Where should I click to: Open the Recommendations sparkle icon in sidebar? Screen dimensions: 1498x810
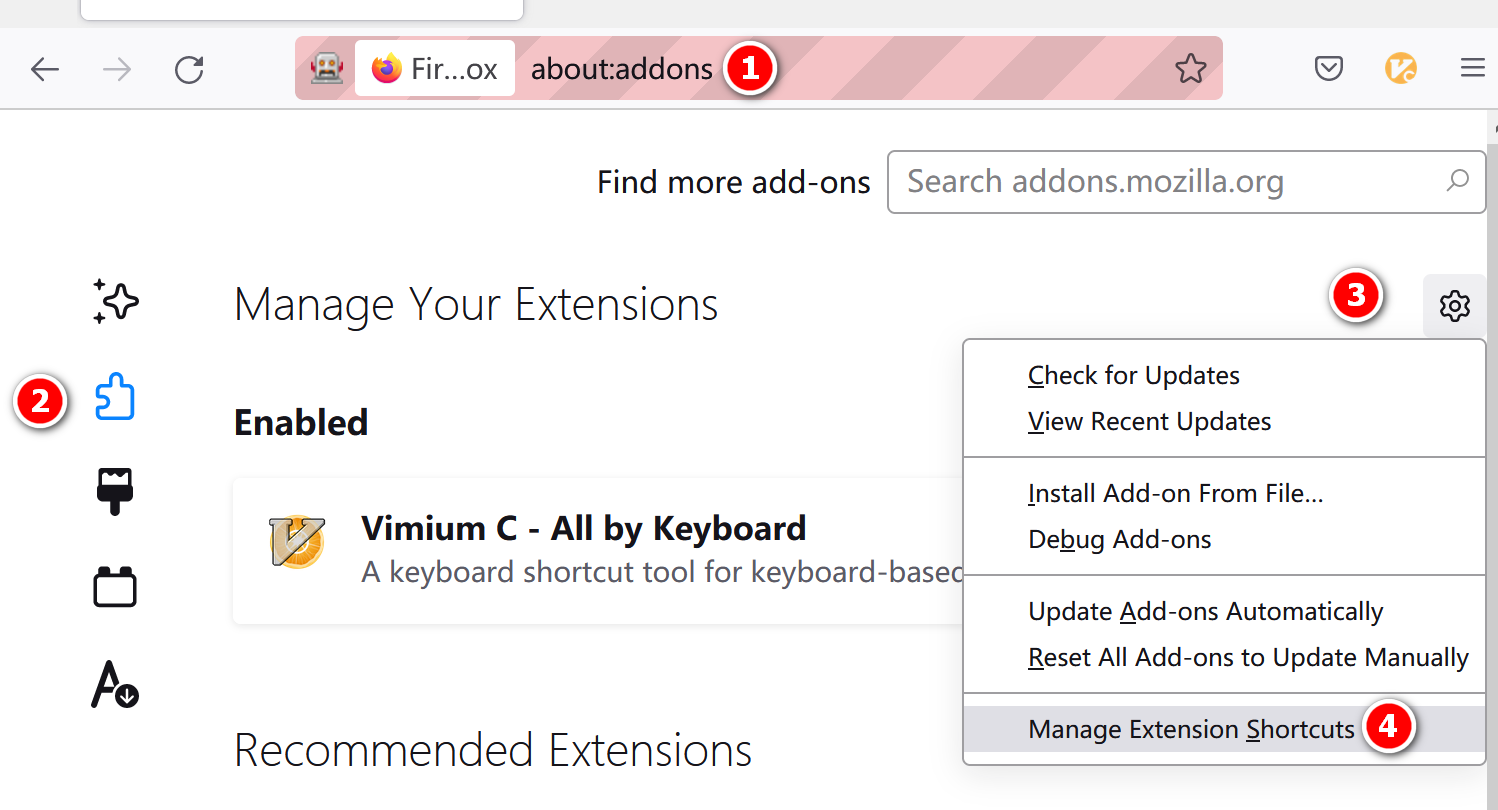click(115, 301)
